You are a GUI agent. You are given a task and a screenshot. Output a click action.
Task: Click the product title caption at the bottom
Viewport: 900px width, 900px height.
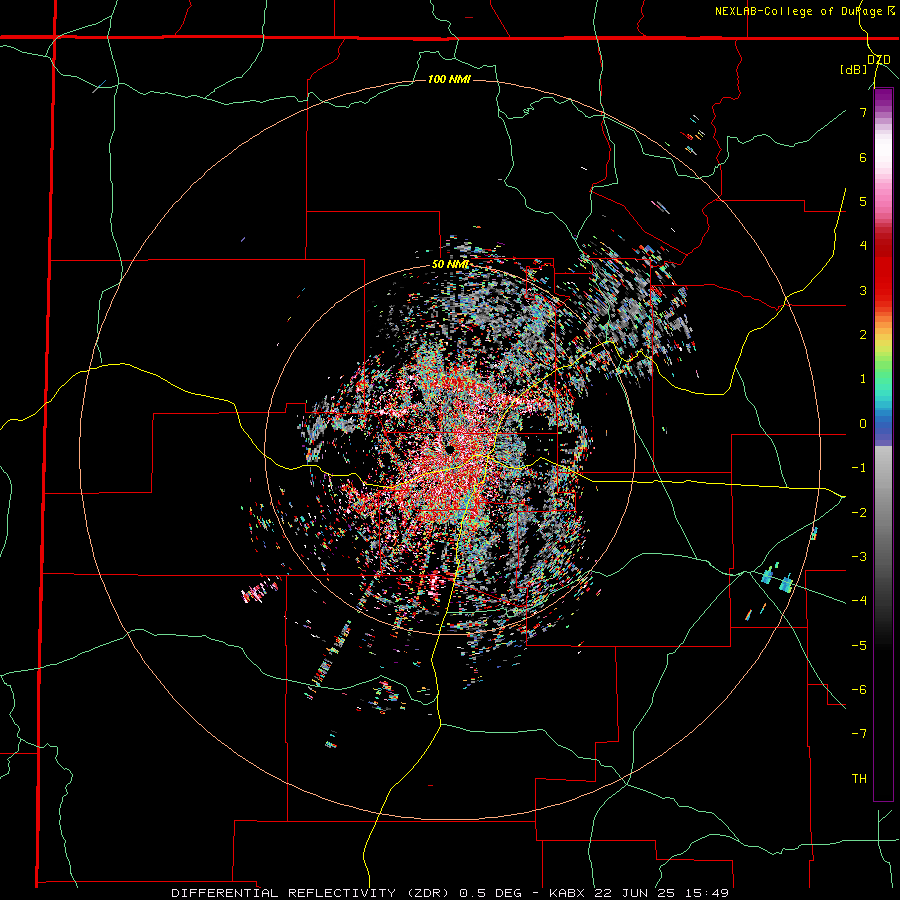pos(450,893)
